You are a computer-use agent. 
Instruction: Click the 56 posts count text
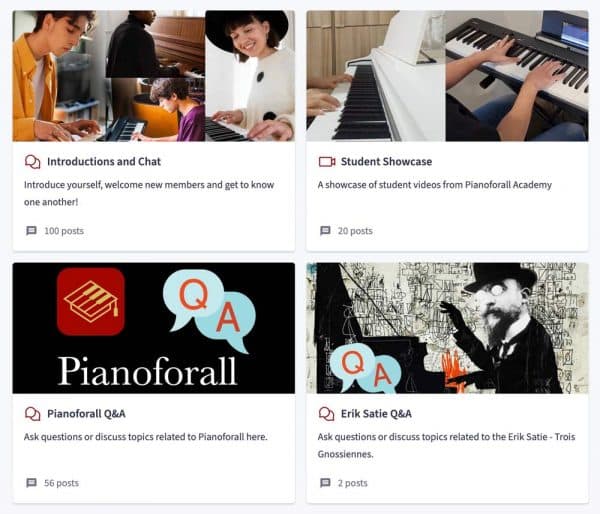coord(62,483)
